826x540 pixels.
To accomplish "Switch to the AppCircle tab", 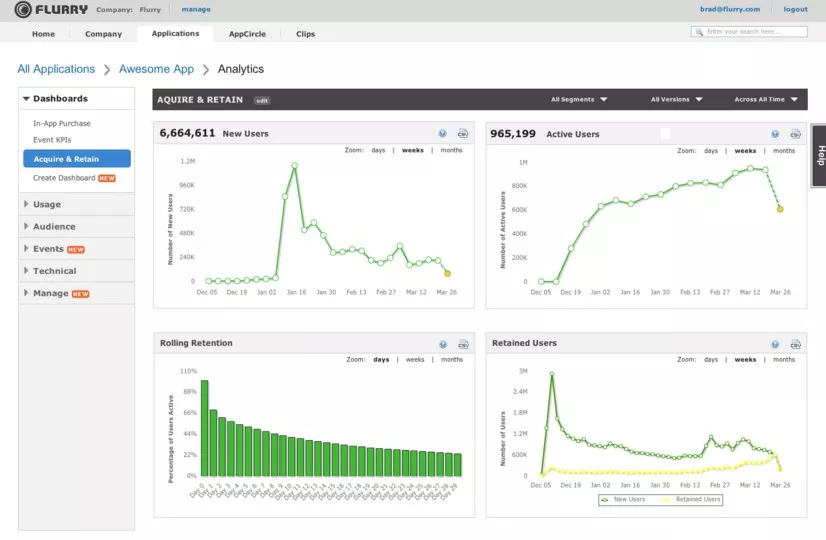I will (247, 34).
